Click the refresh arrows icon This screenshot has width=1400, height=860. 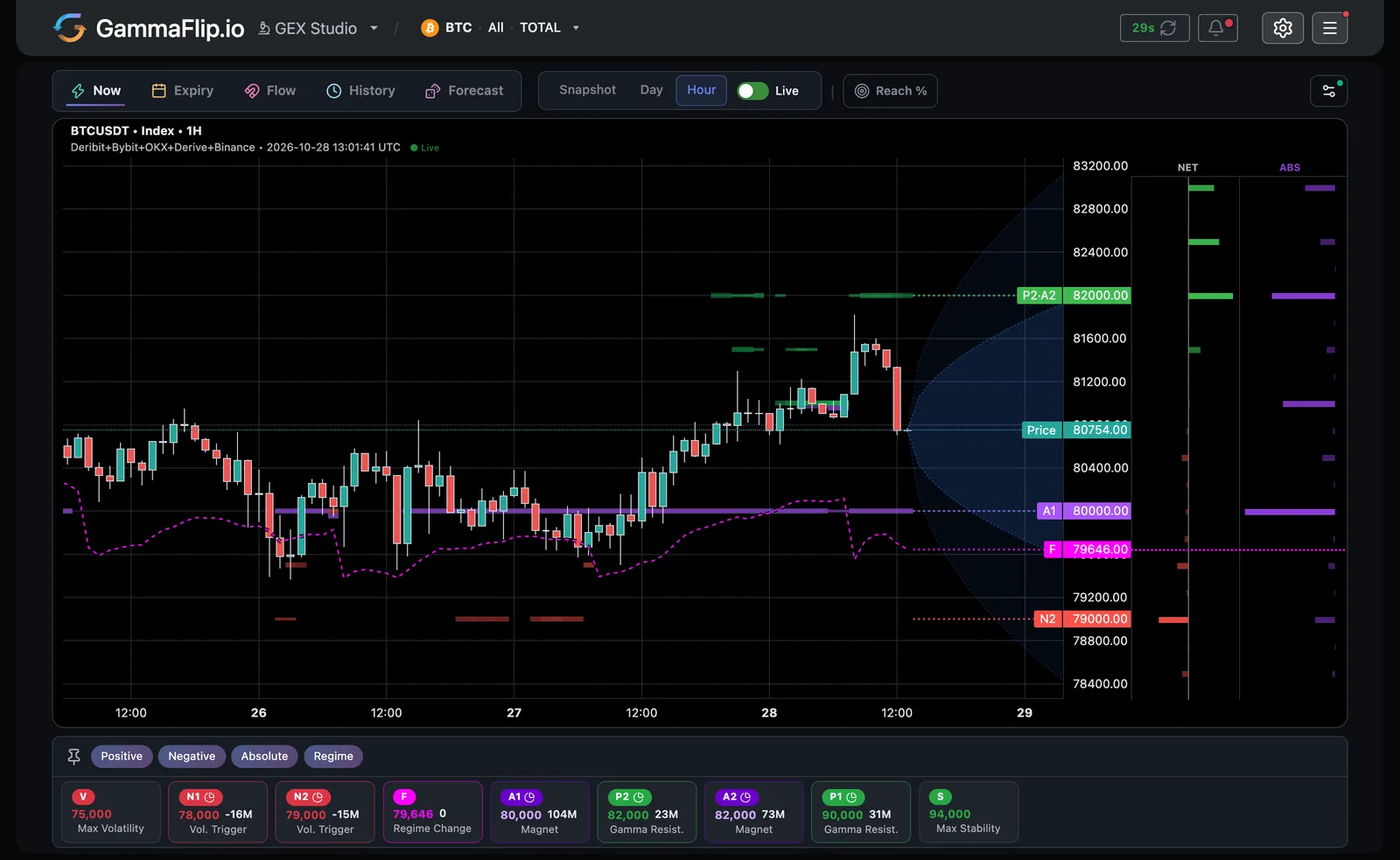1168,28
